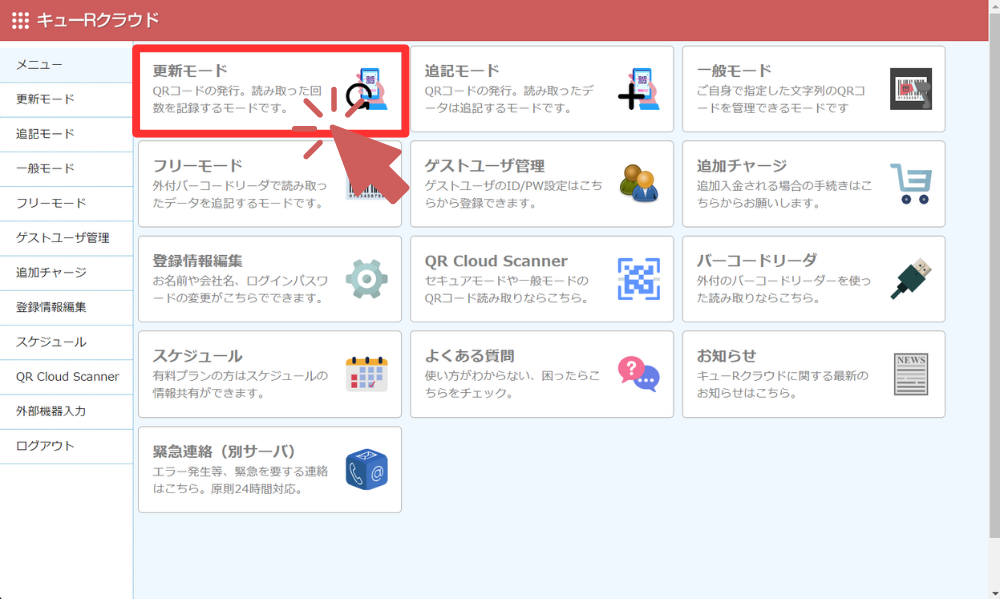Click description text 外付のバーコードリーダーを使っ
Image resolution: width=1000 pixels, height=600 pixels.
tap(783, 281)
